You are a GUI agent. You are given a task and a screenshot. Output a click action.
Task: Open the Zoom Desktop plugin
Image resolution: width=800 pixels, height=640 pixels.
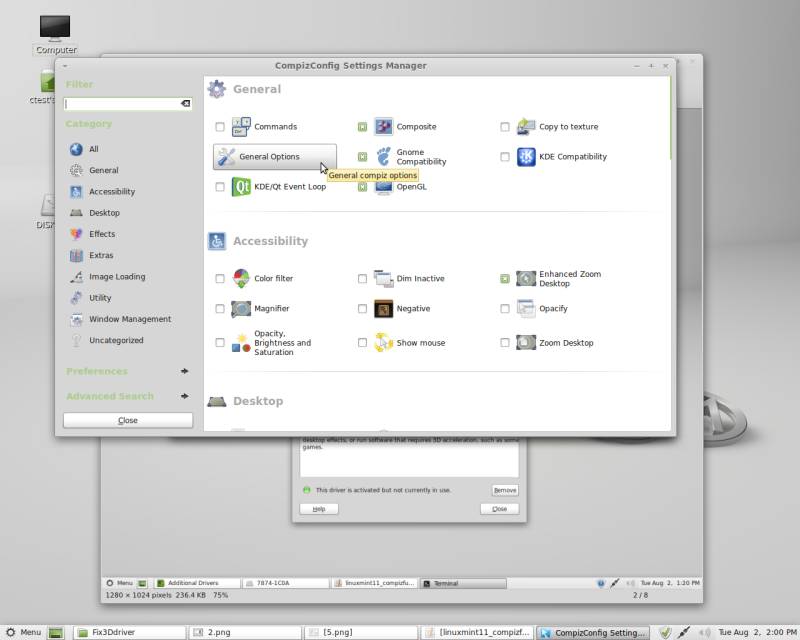point(555,343)
